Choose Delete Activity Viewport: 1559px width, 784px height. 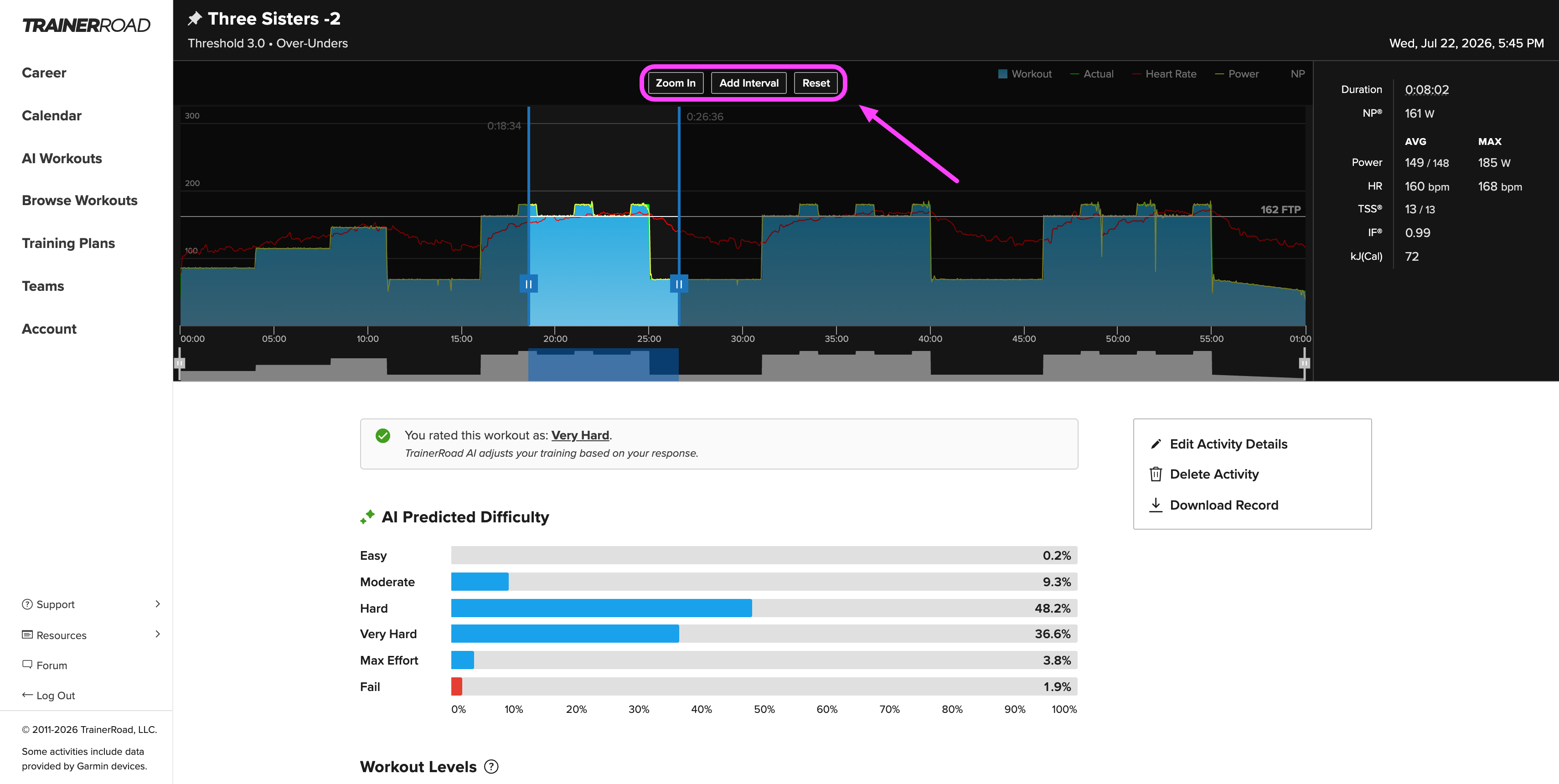[x=1214, y=474]
